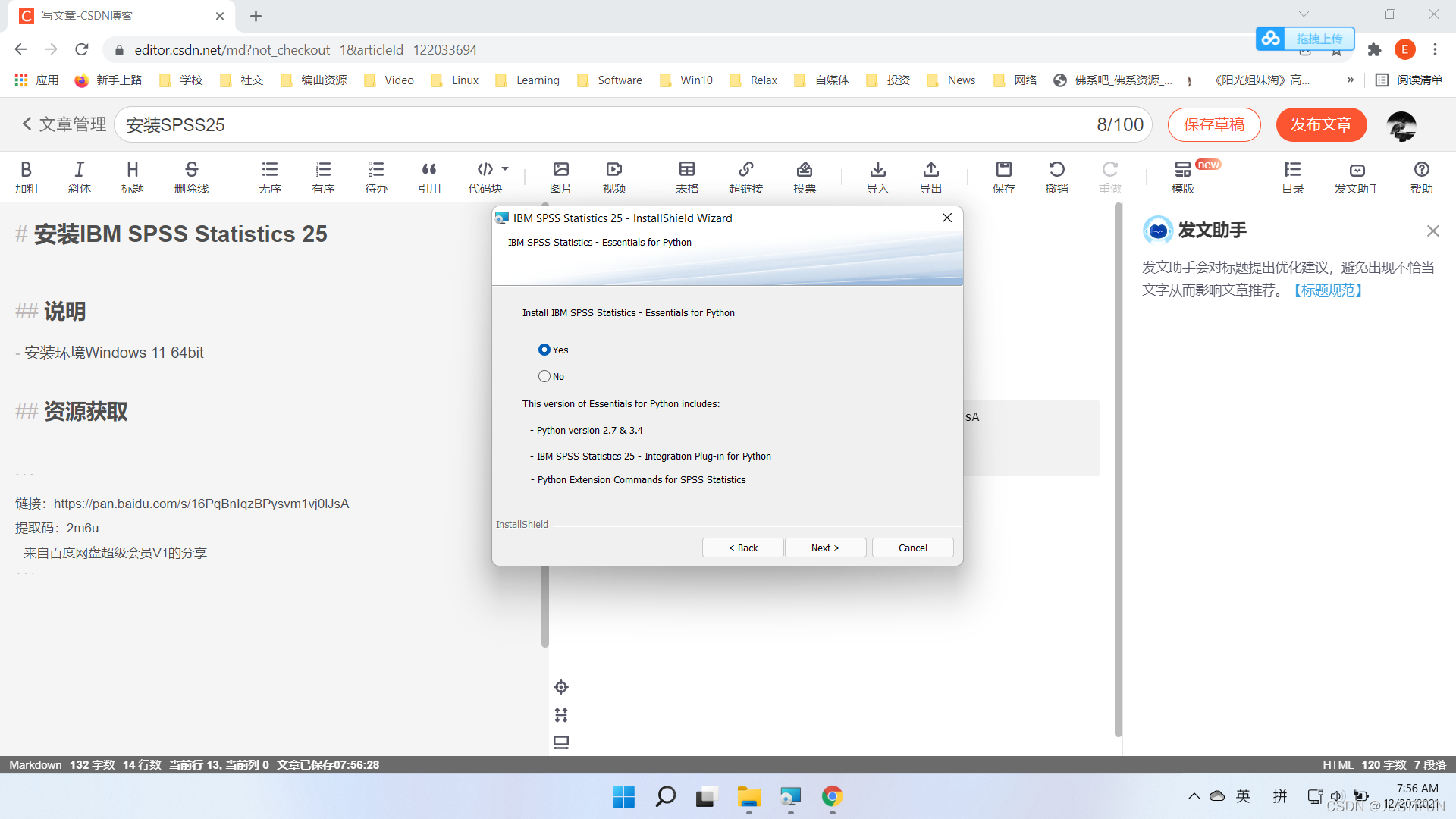Insert table with 表格 tool
This screenshot has height=819, width=1456.
click(687, 177)
